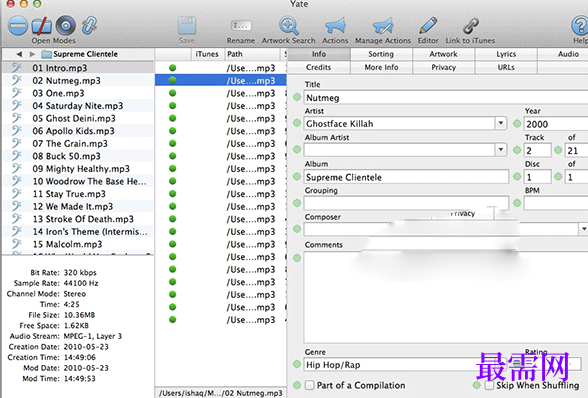
Task: Open the Composer dropdown arrow
Action: [584, 228]
